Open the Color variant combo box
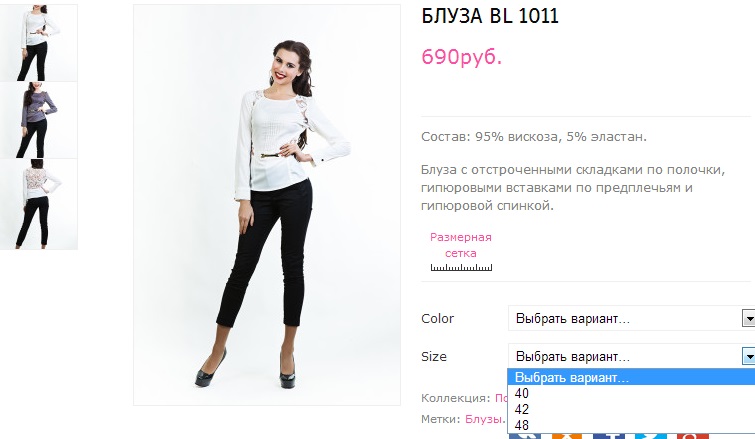The image size is (755, 439). click(631, 318)
